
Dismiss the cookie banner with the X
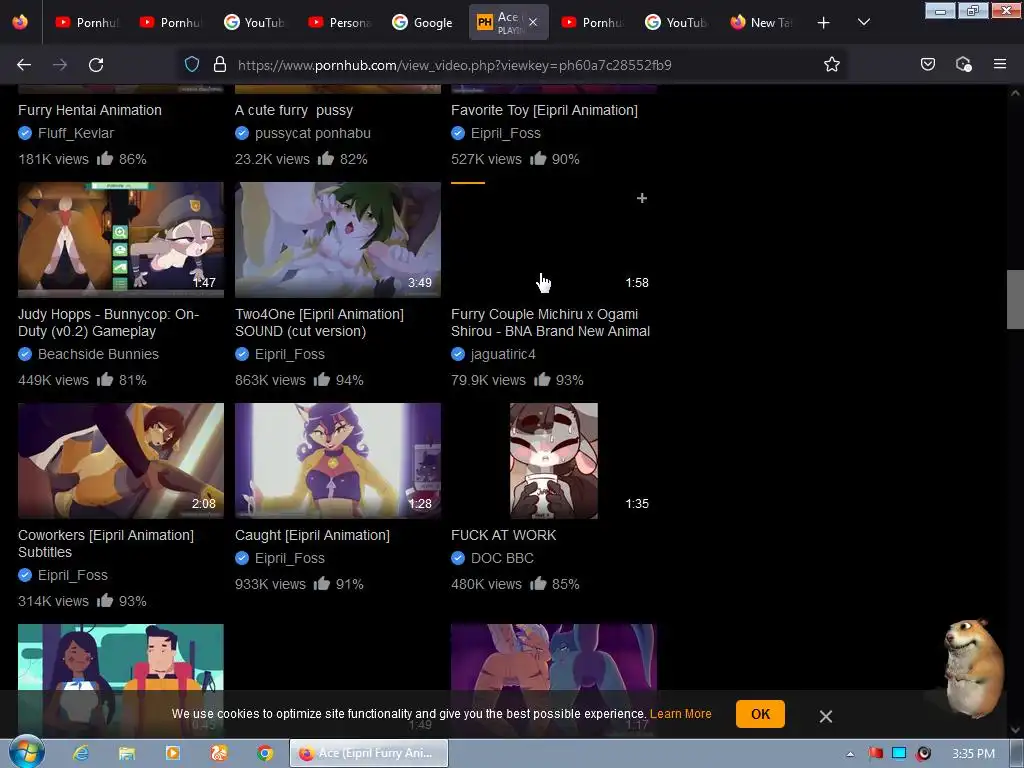click(x=825, y=716)
